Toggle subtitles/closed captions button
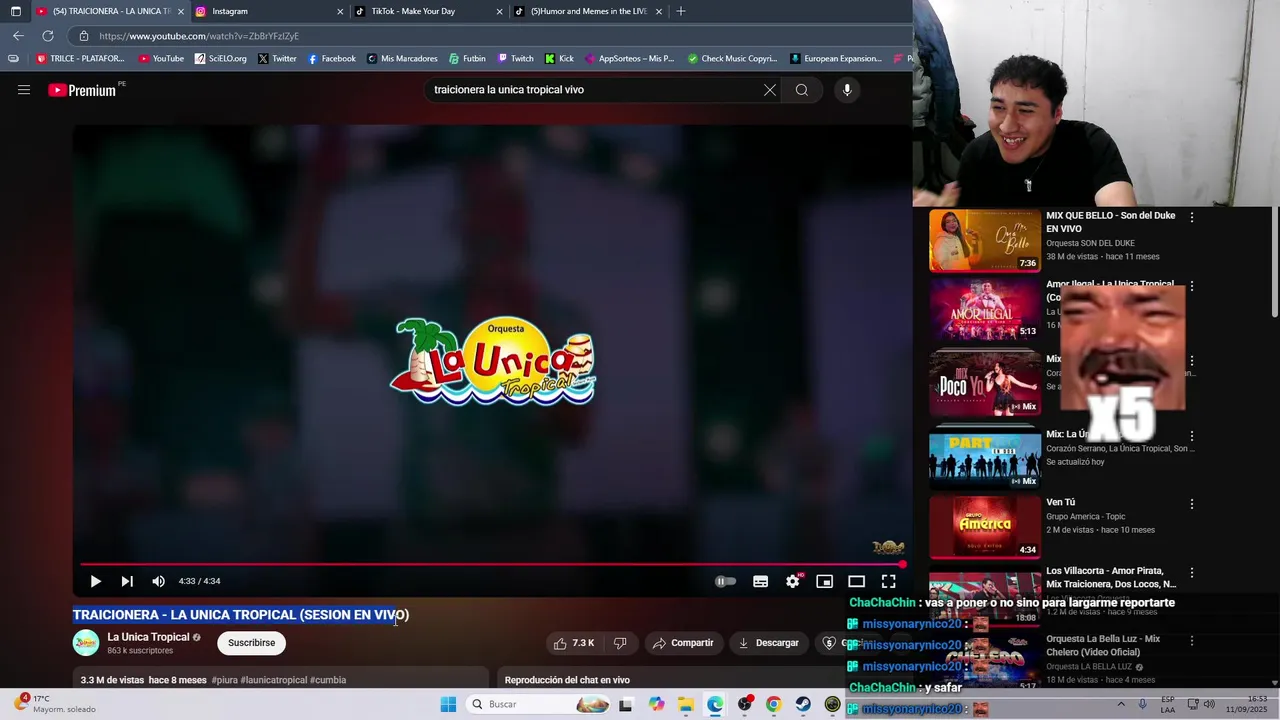Image resolution: width=1280 pixels, height=720 pixels. [761, 581]
